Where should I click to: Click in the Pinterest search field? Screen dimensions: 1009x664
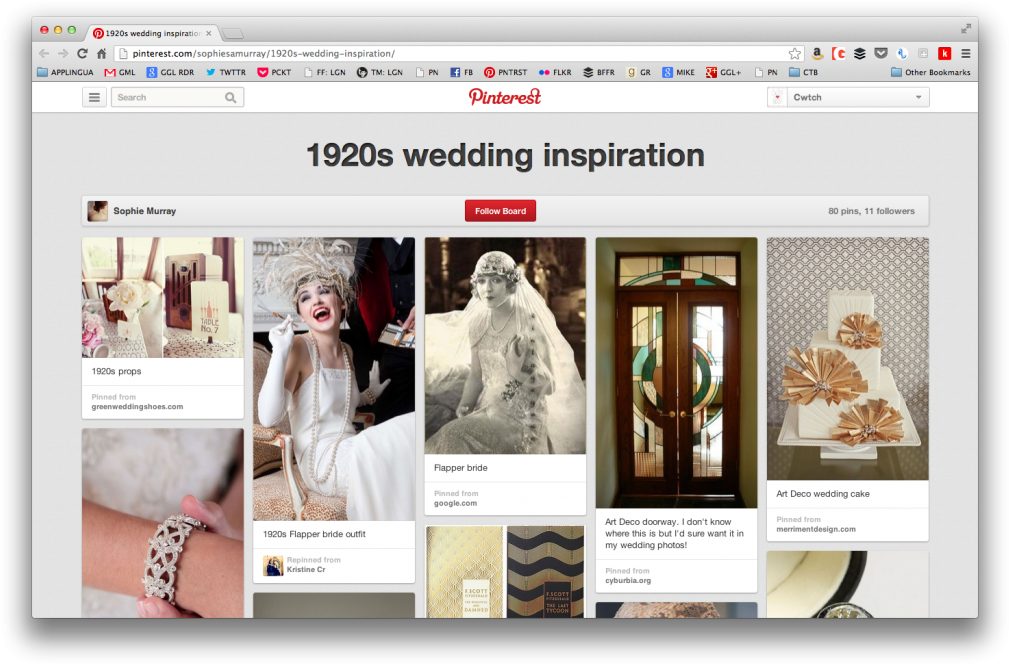coord(167,97)
